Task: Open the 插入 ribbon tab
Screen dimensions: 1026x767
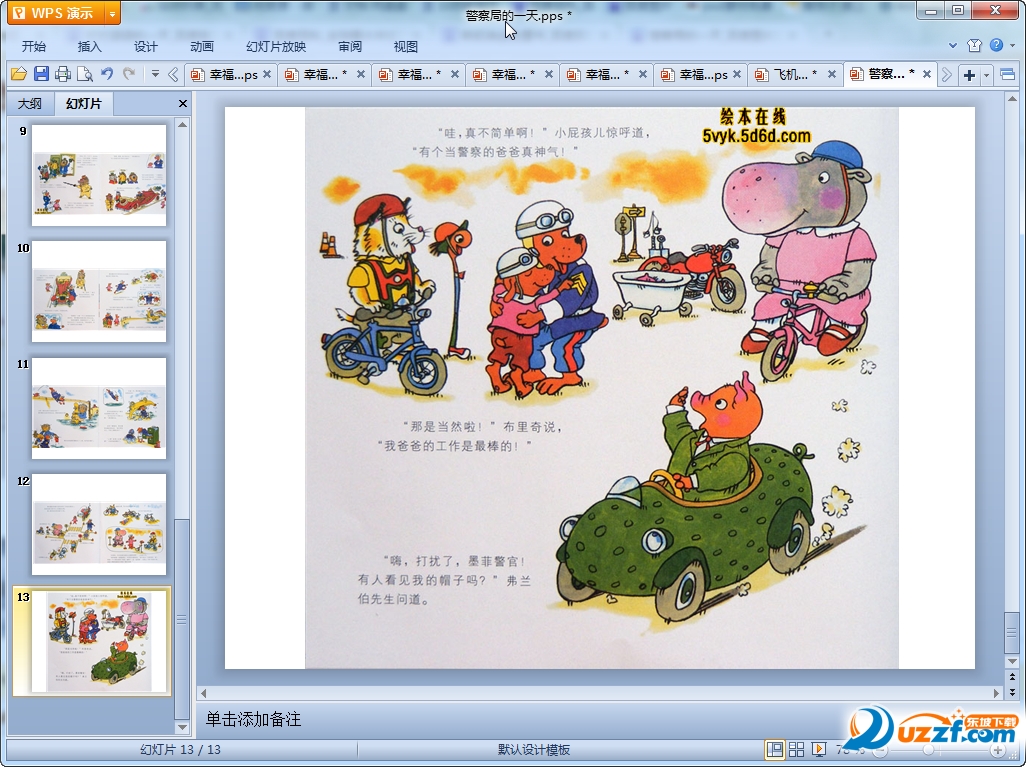Action: click(90, 46)
